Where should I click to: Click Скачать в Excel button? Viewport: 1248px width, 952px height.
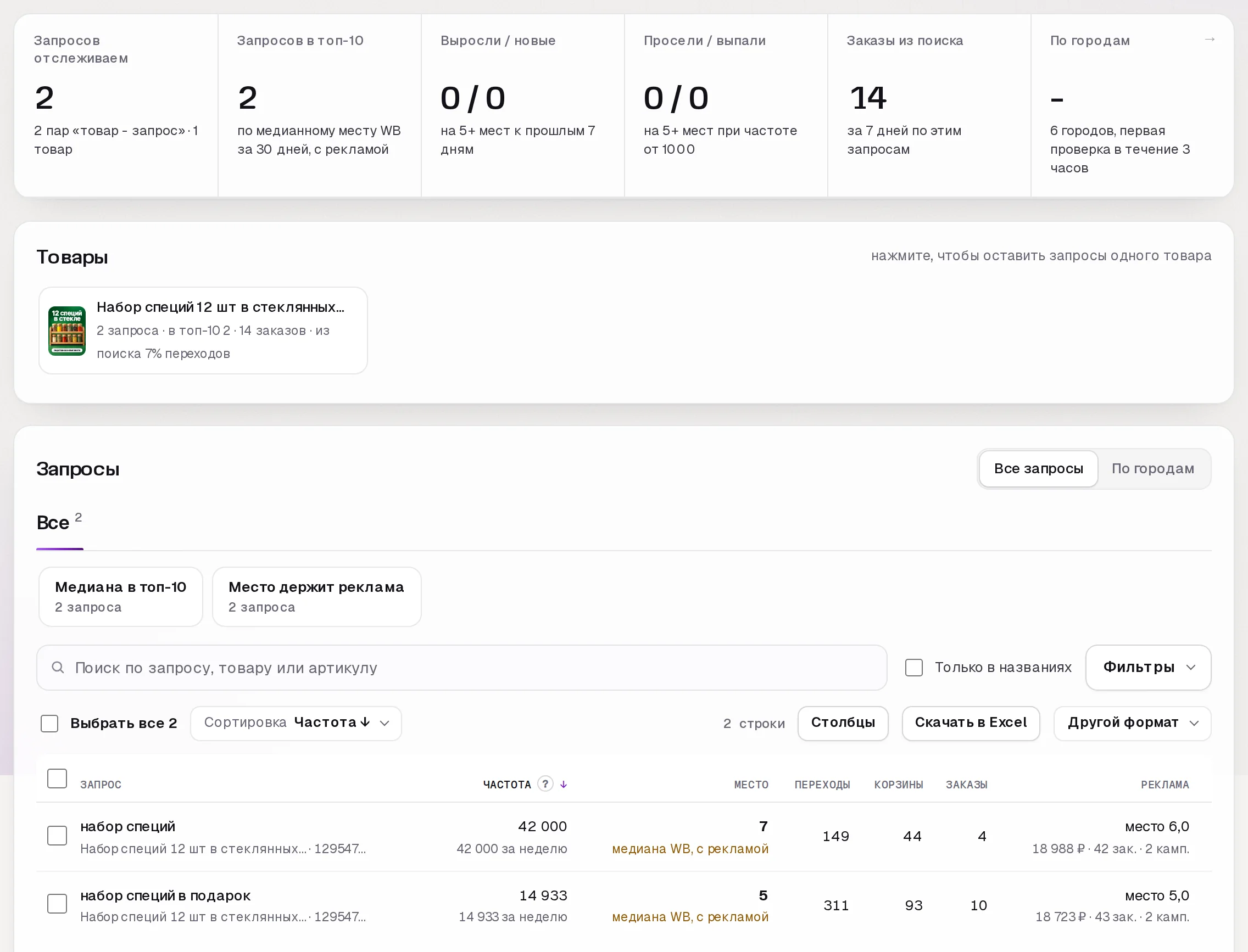[971, 724]
